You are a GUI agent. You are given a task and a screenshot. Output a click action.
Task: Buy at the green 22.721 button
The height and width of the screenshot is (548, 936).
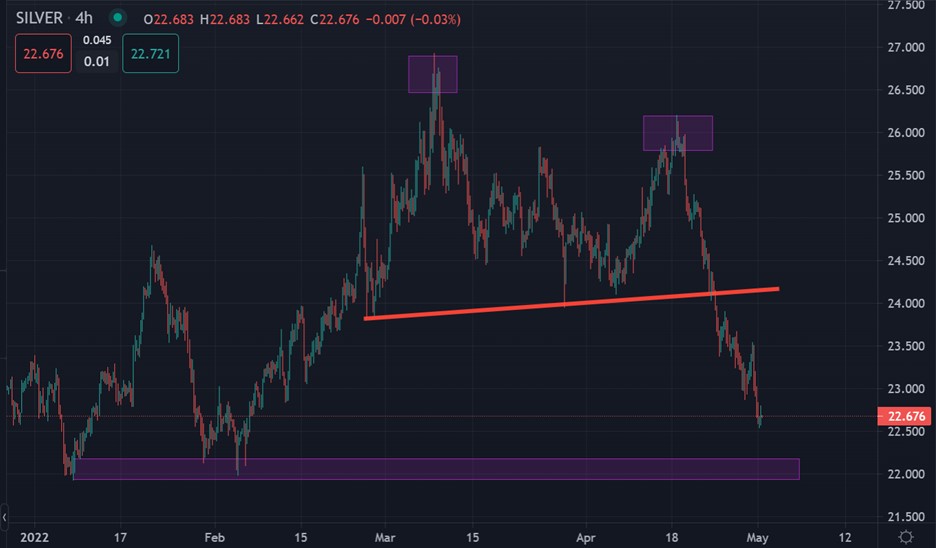[x=150, y=54]
